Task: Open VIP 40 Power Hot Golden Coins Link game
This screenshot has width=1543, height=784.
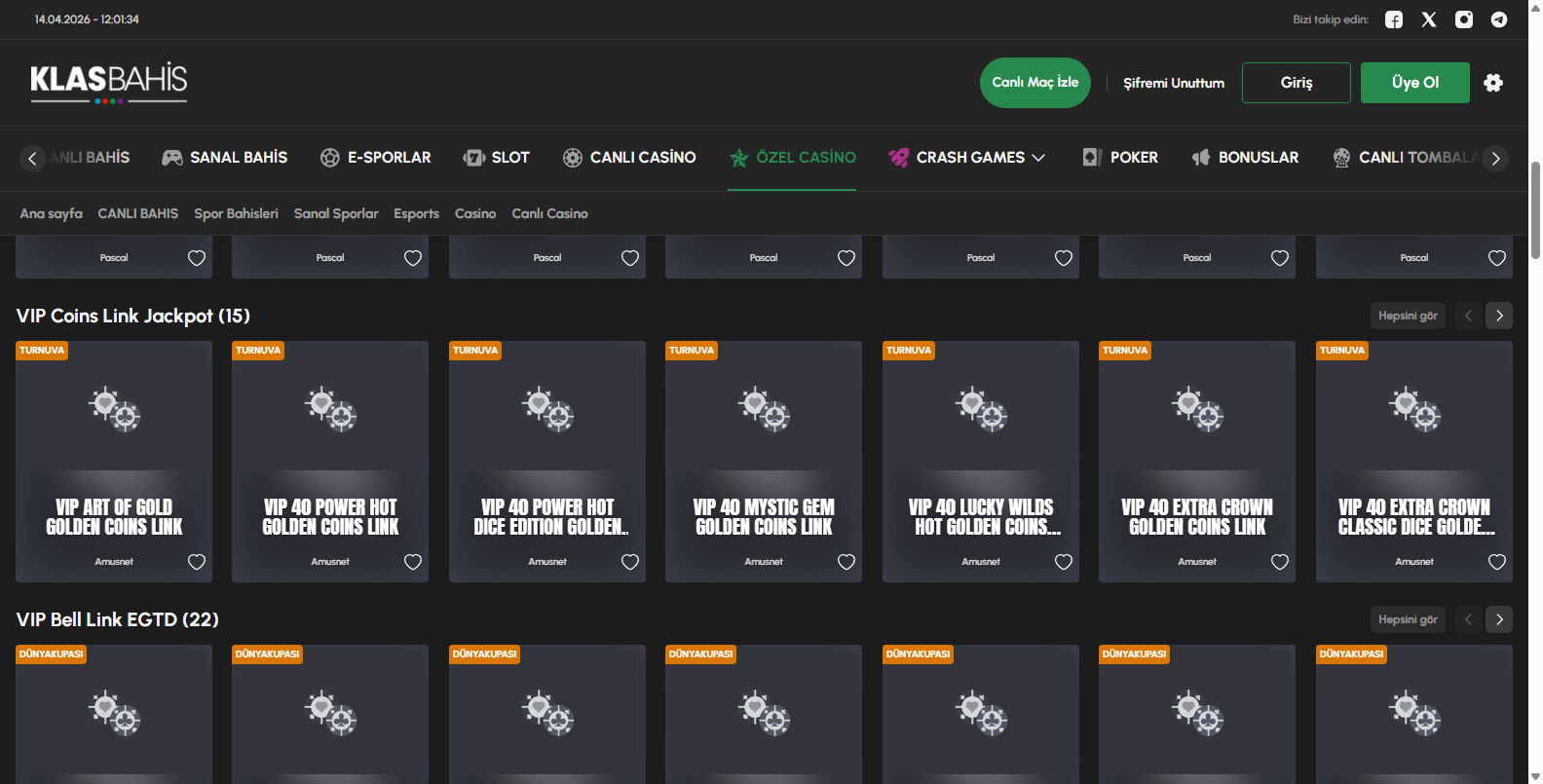Action: (330, 462)
